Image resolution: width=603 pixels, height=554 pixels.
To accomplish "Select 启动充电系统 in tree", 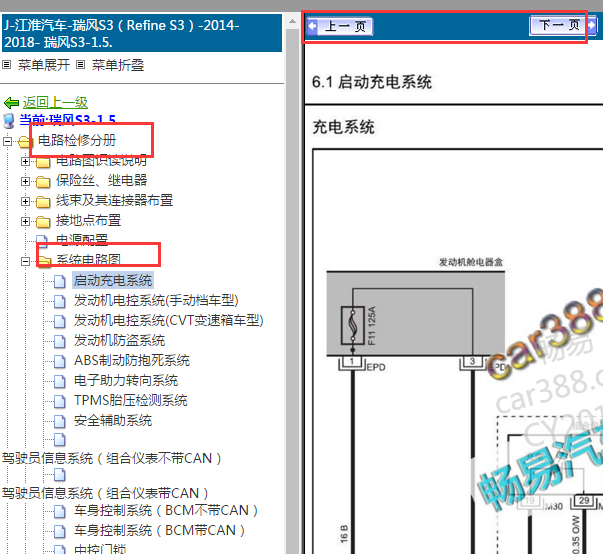I will tap(113, 280).
